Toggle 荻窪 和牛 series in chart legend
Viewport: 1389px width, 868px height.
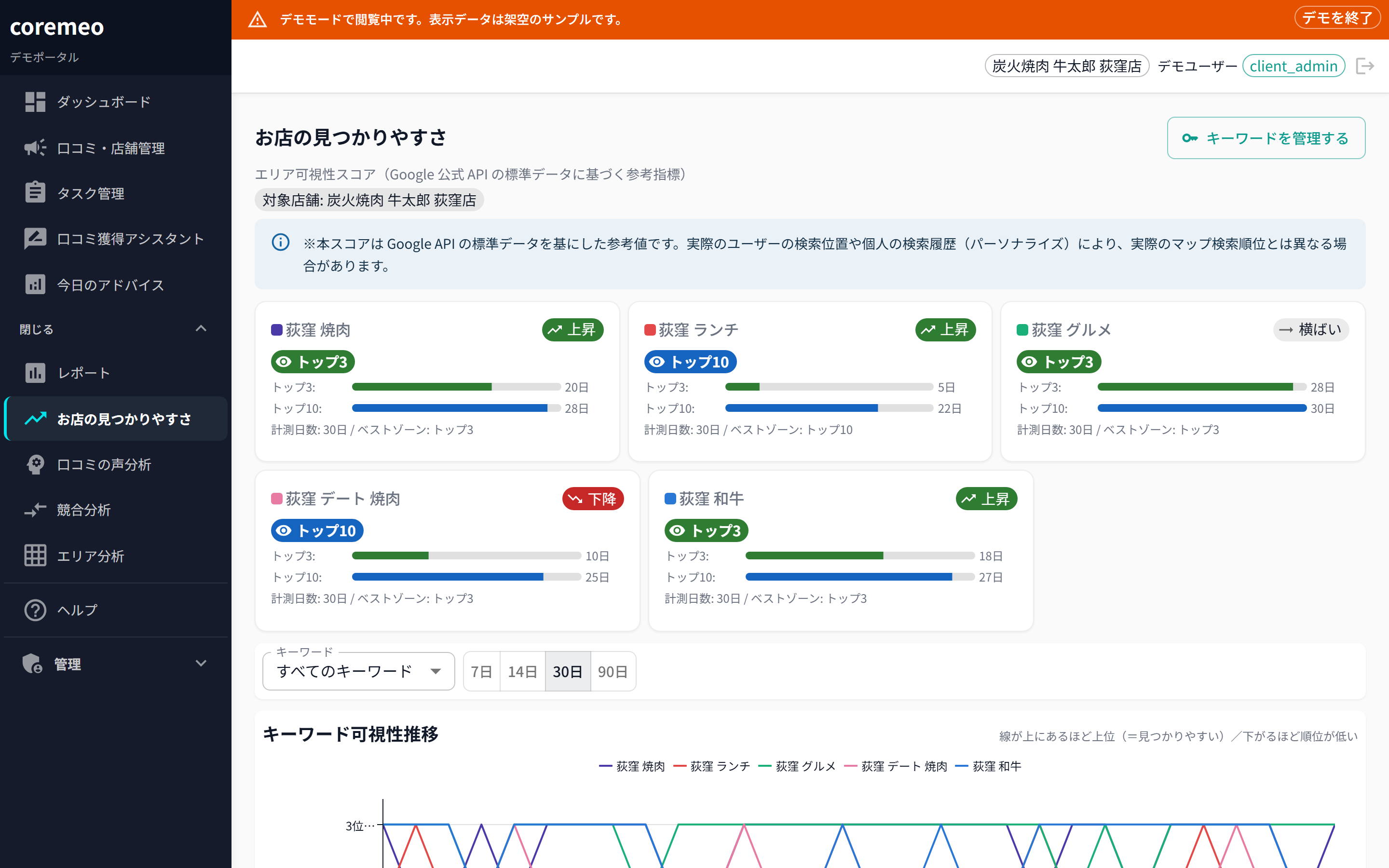988,766
